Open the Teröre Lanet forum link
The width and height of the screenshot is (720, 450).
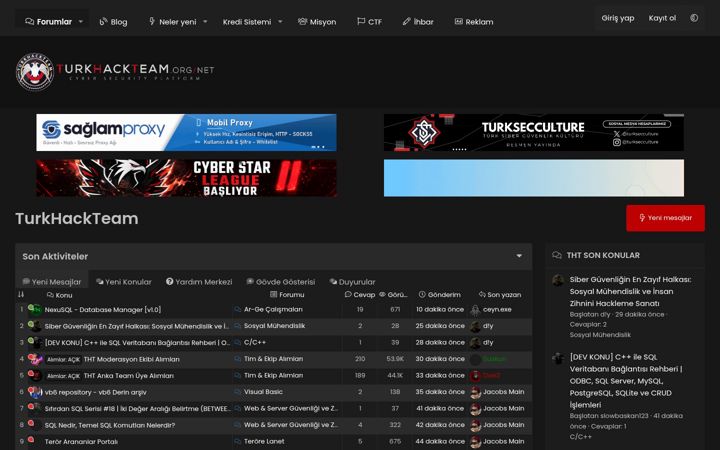click(264, 441)
